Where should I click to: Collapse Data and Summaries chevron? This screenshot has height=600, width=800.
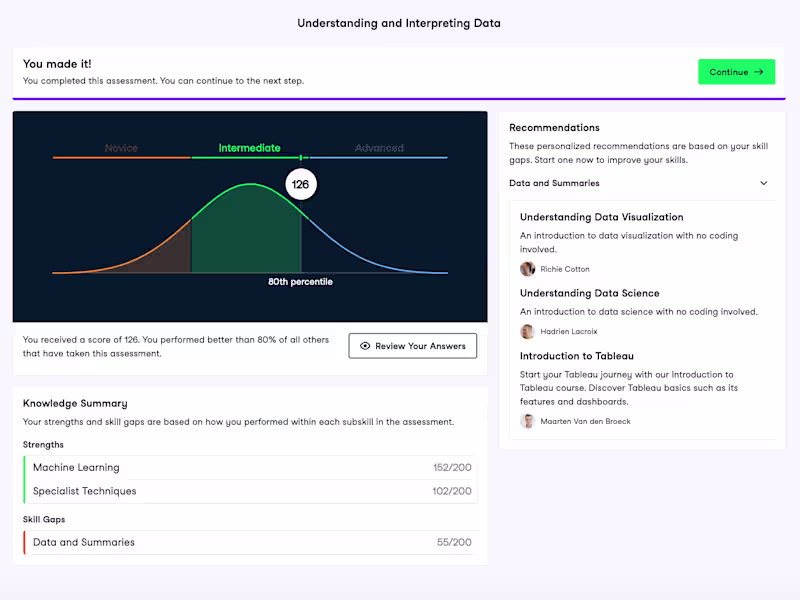coord(764,183)
